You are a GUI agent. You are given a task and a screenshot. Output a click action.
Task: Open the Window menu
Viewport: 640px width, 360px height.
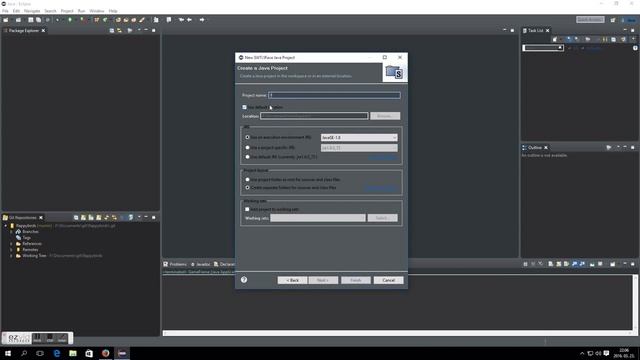pos(97,11)
